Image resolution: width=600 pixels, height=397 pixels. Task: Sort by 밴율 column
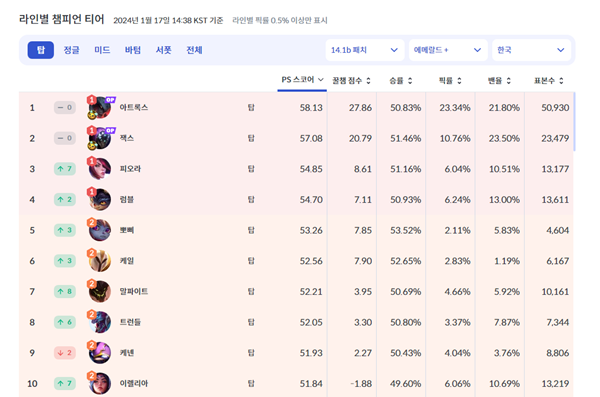coord(499,81)
